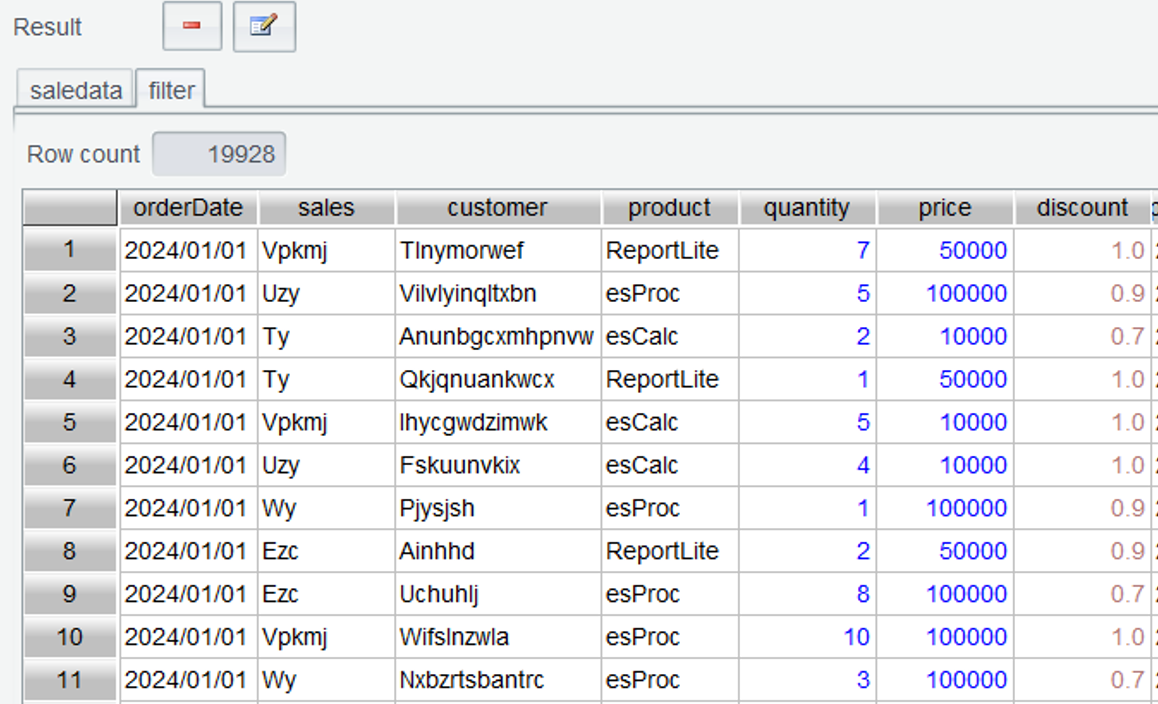Click the product column header
The width and height of the screenshot is (1158, 704).
click(x=669, y=208)
